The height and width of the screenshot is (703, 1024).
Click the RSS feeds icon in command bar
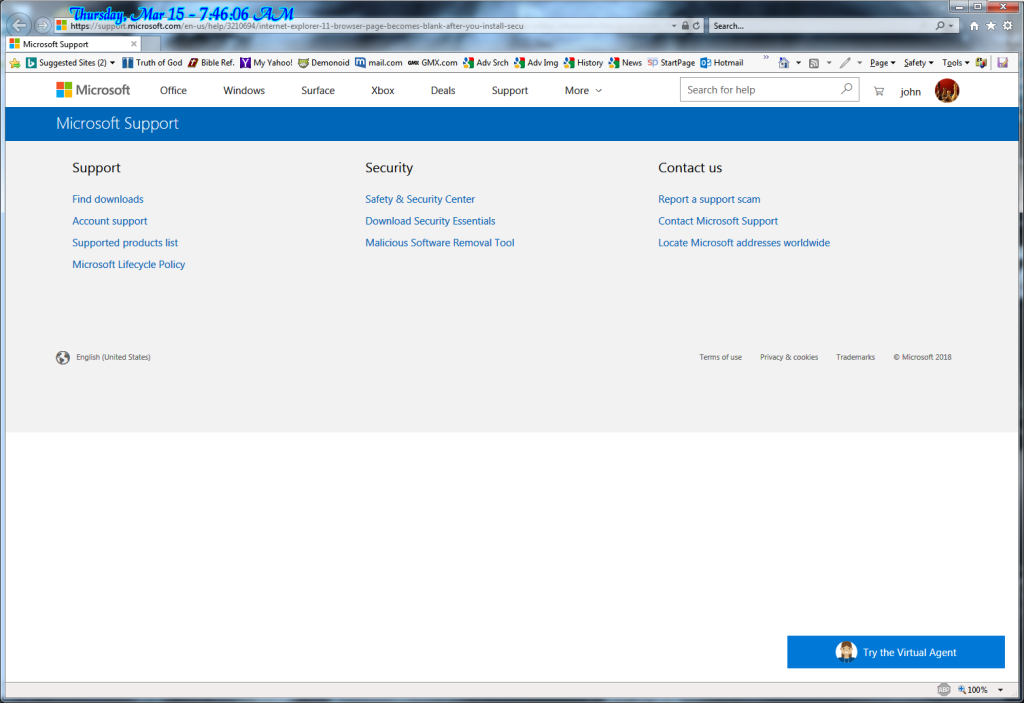click(814, 63)
